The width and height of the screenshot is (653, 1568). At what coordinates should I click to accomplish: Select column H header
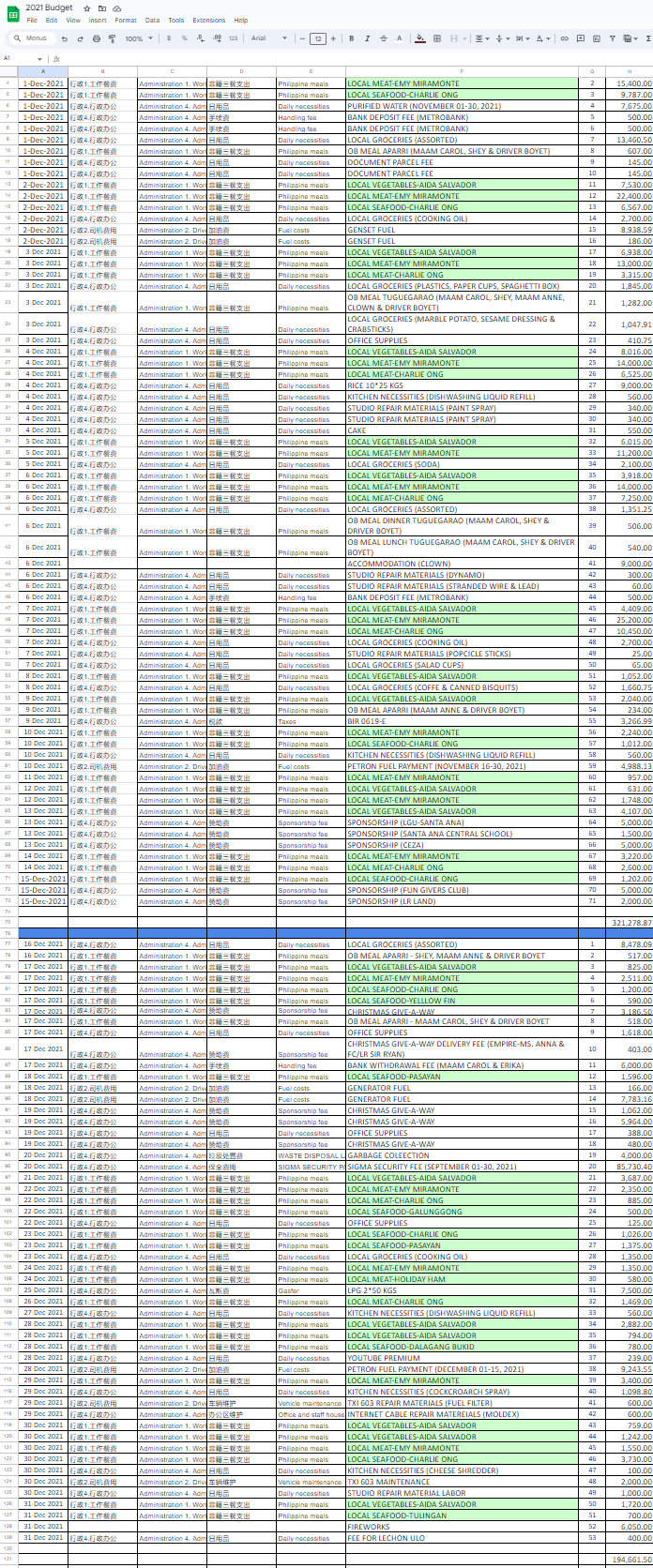(630, 71)
